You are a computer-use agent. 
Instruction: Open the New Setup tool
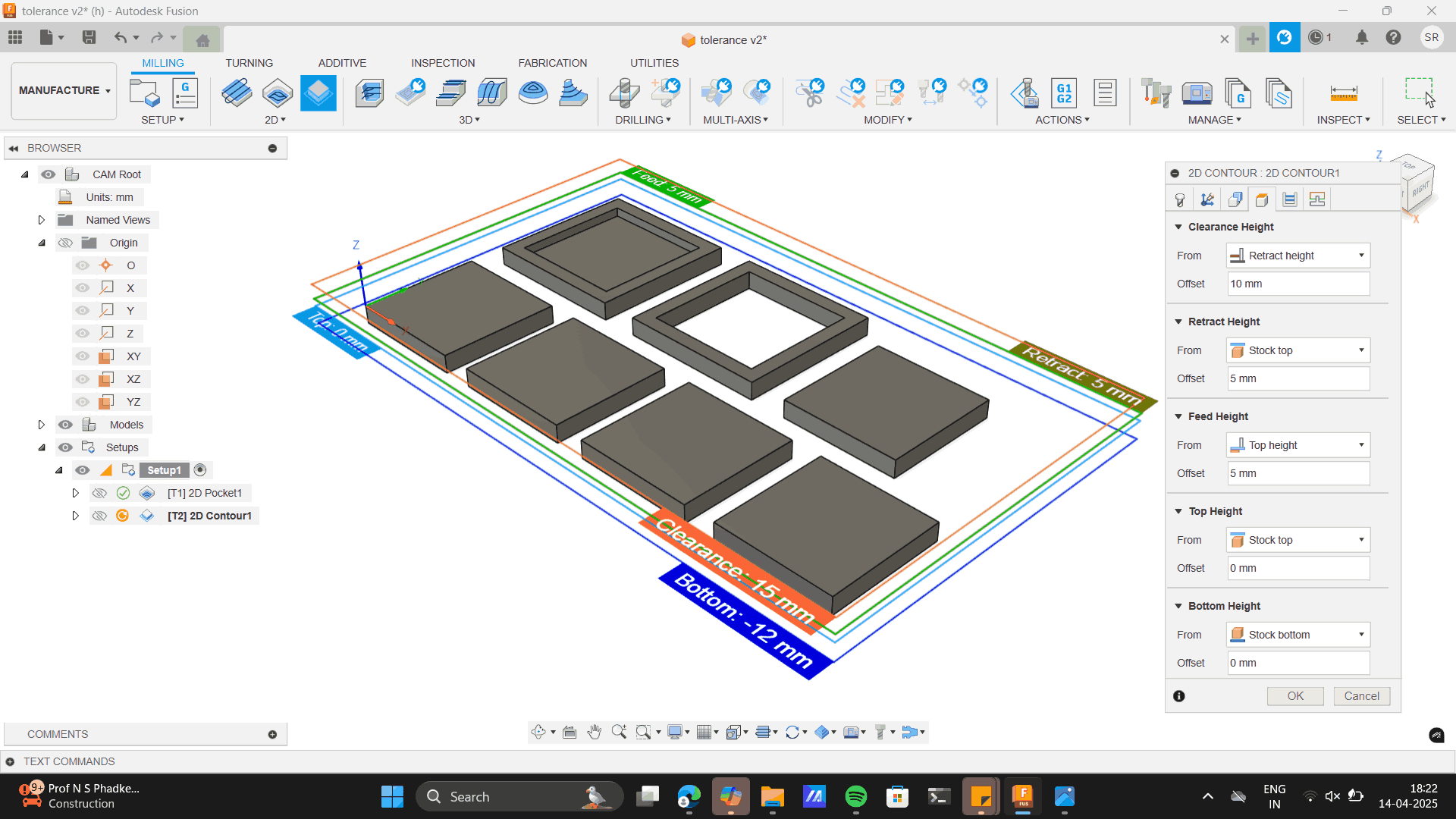tap(144, 93)
